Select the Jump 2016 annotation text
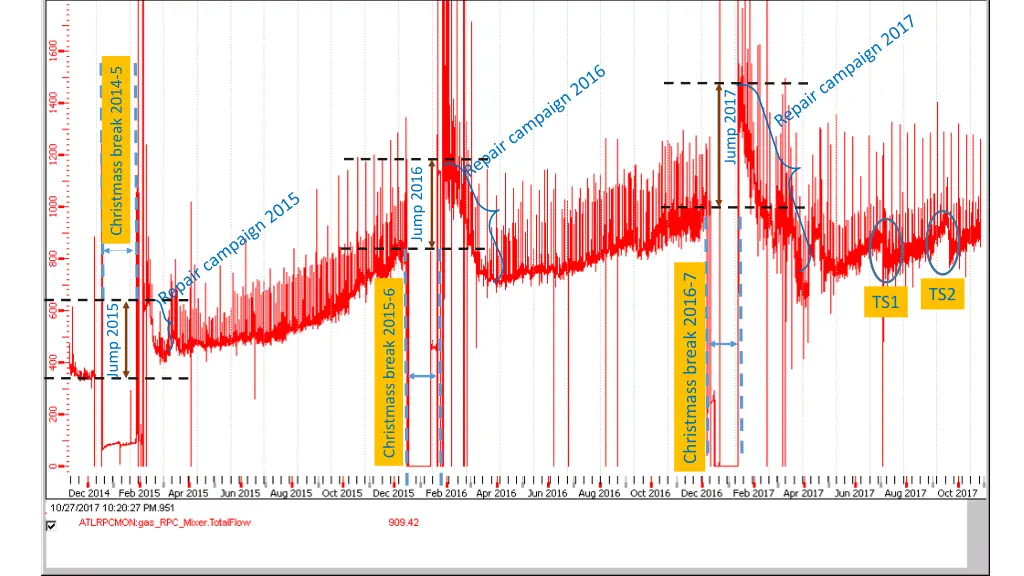Image resolution: width=1024 pixels, height=576 pixels. point(417,204)
